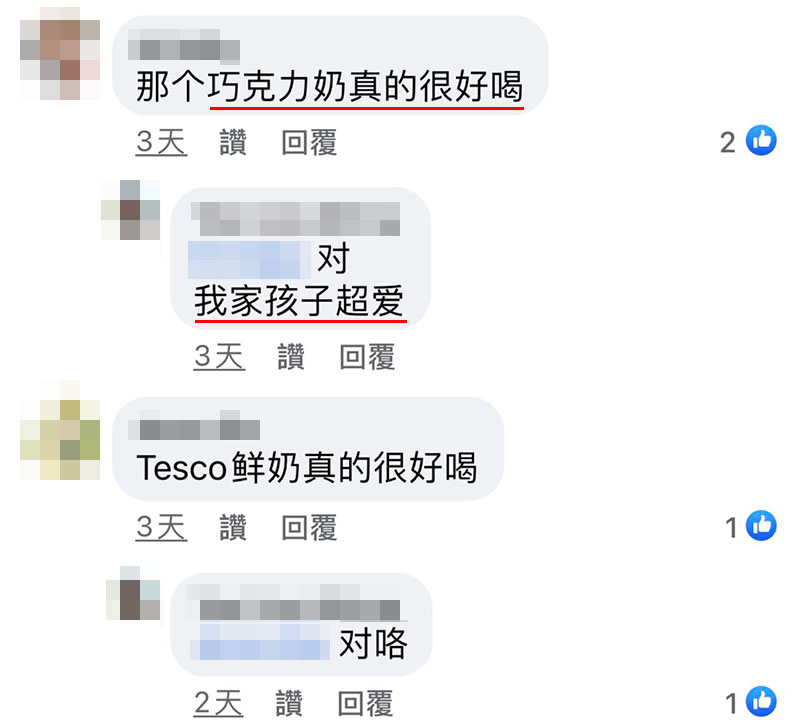Click 讚 under the 对咯 reply
800x725 pixels.
(x=289, y=703)
